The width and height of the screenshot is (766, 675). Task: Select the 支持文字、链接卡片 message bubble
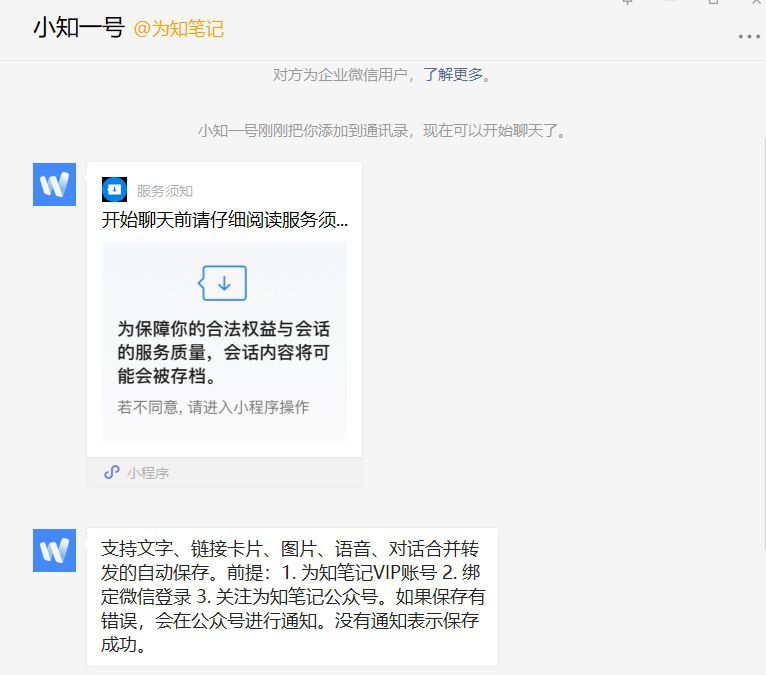point(292,597)
